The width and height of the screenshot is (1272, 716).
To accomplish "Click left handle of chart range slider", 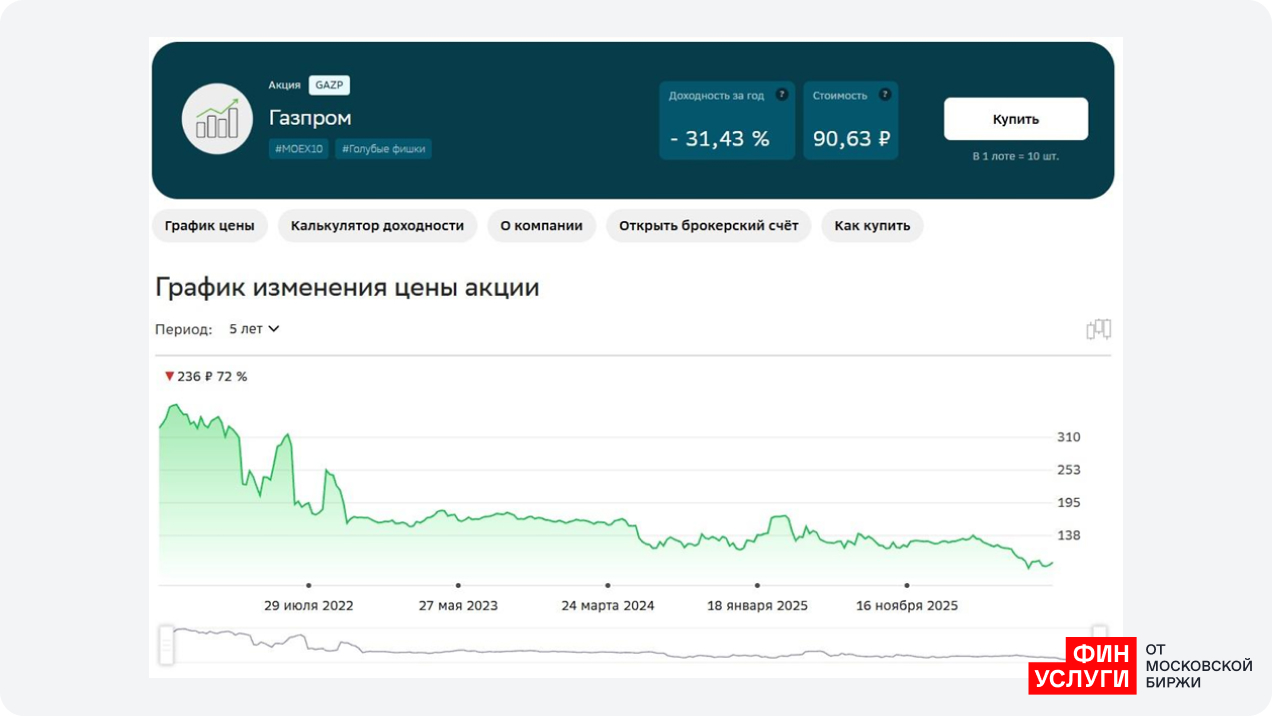I will pyautogui.click(x=166, y=645).
